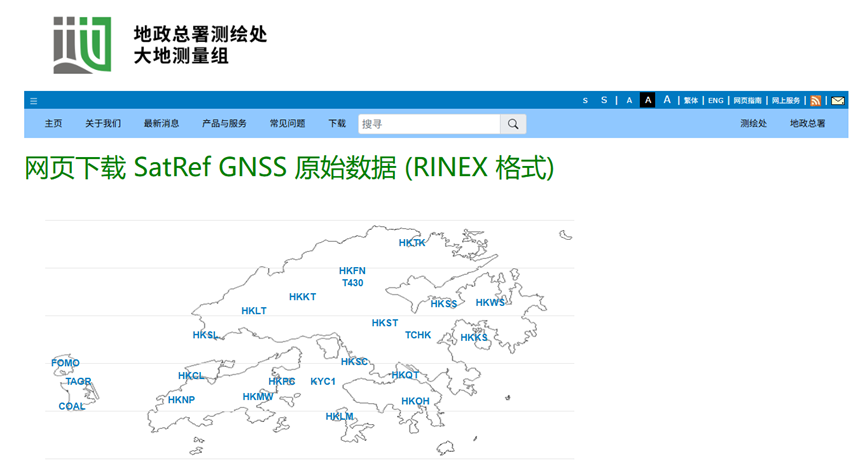Switch language to ENG
This screenshot has height=470, width=865.
(716, 101)
